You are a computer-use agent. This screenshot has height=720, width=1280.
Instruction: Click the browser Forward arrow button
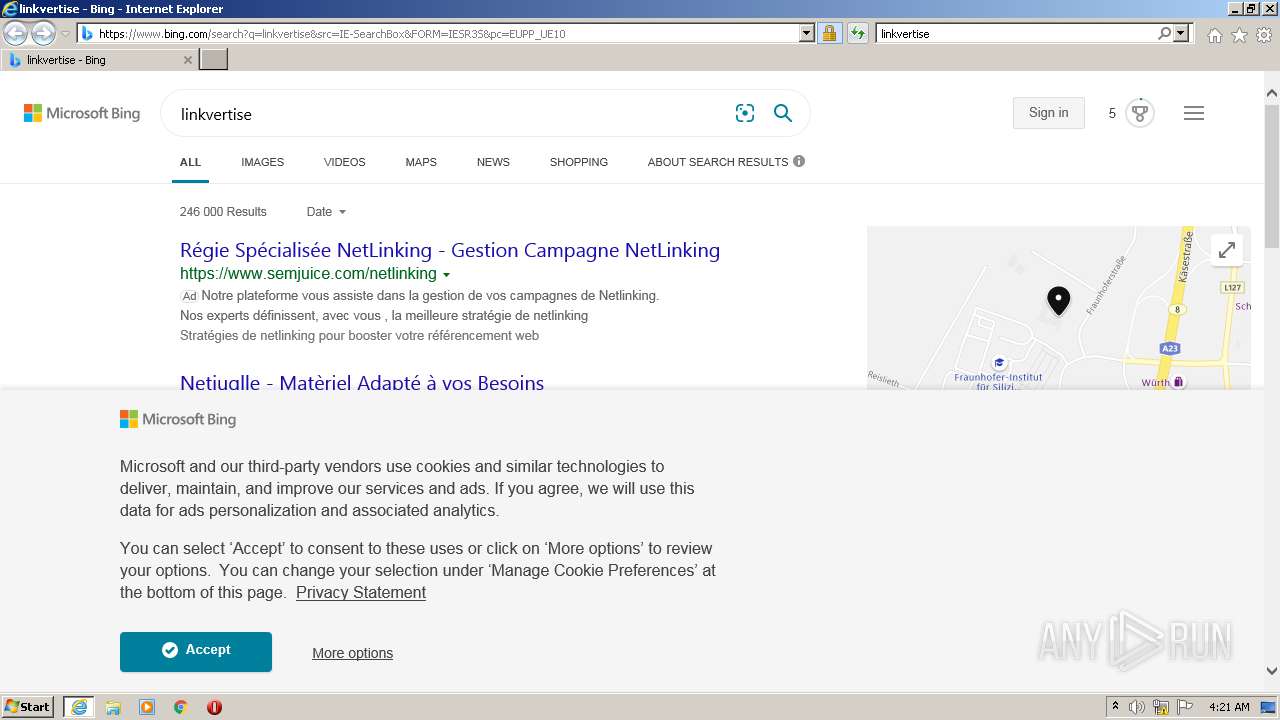43,34
